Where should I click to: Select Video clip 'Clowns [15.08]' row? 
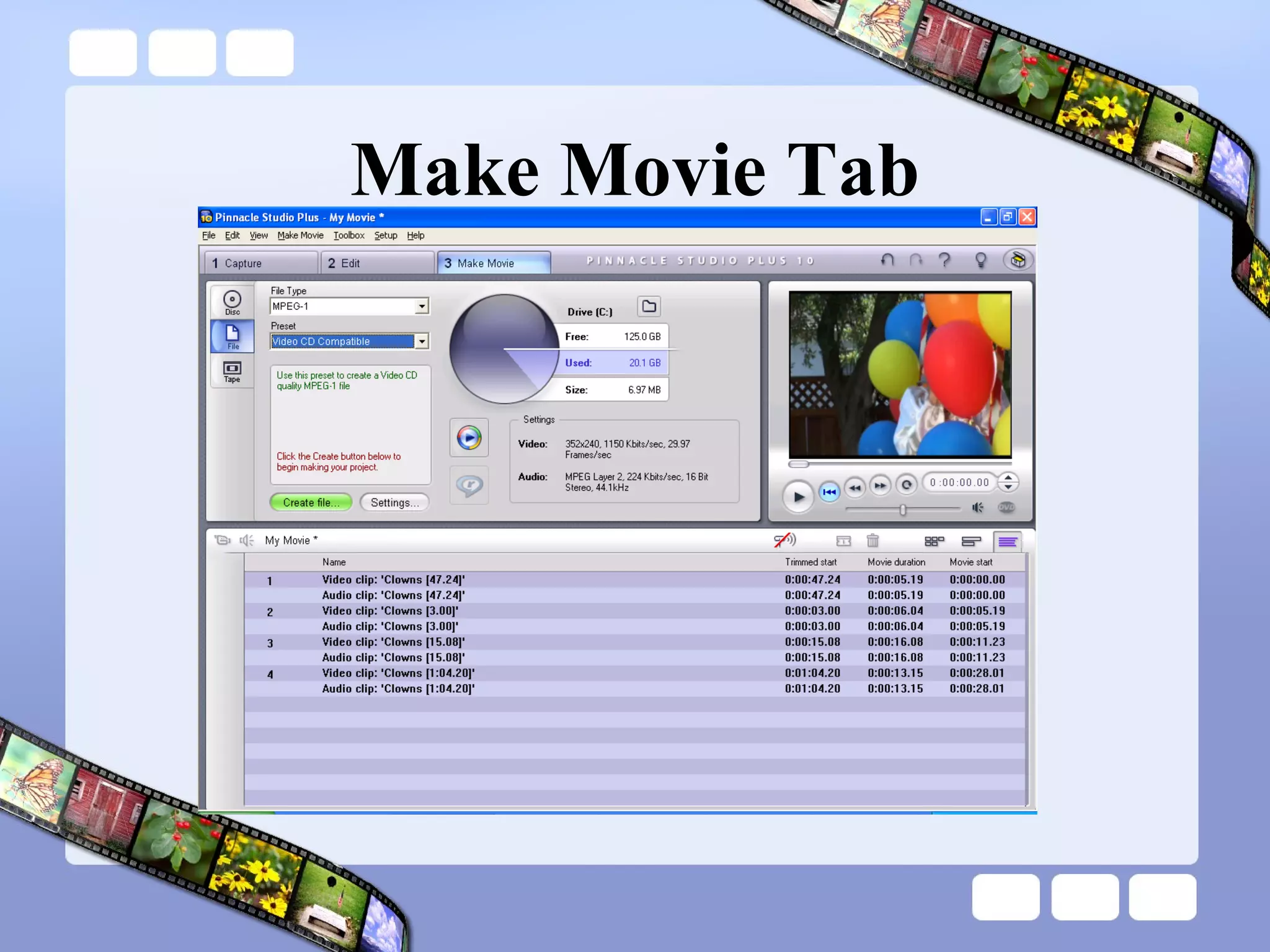coord(635,642)
